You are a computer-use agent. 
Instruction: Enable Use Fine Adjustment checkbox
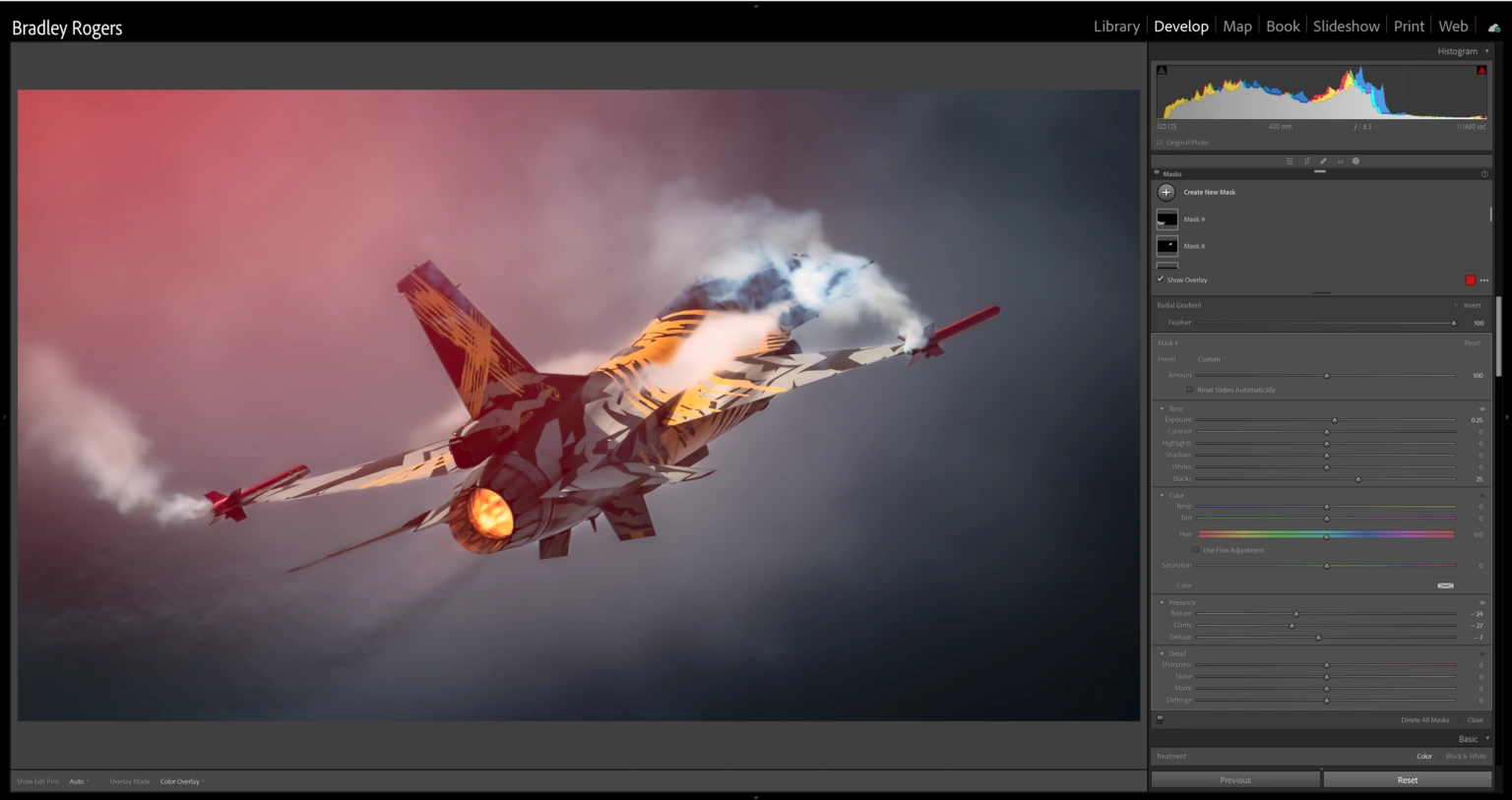tap(1196, 550)
